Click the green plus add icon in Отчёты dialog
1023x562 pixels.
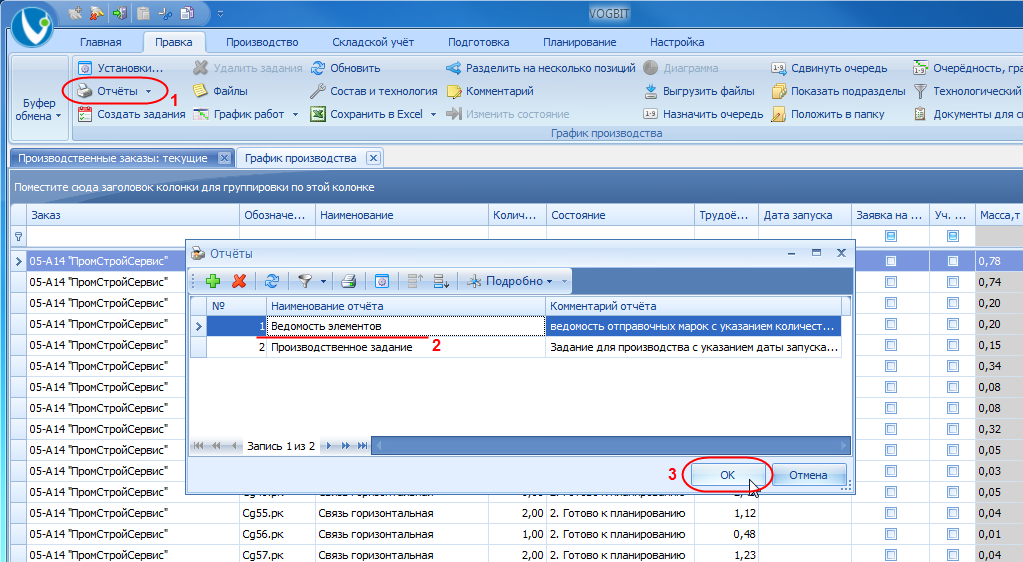click(213, 281)
